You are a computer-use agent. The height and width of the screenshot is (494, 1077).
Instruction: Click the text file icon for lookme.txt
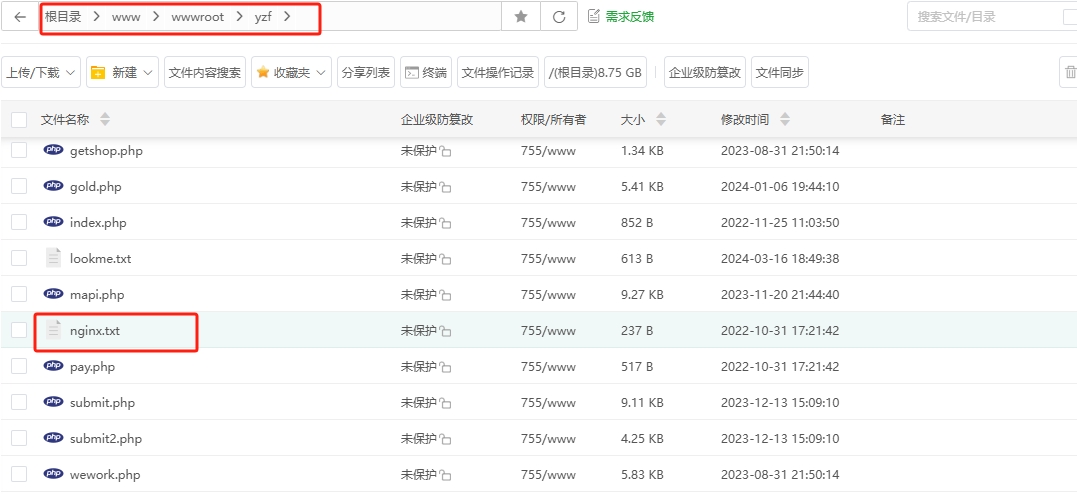click(x=53, y=258)
